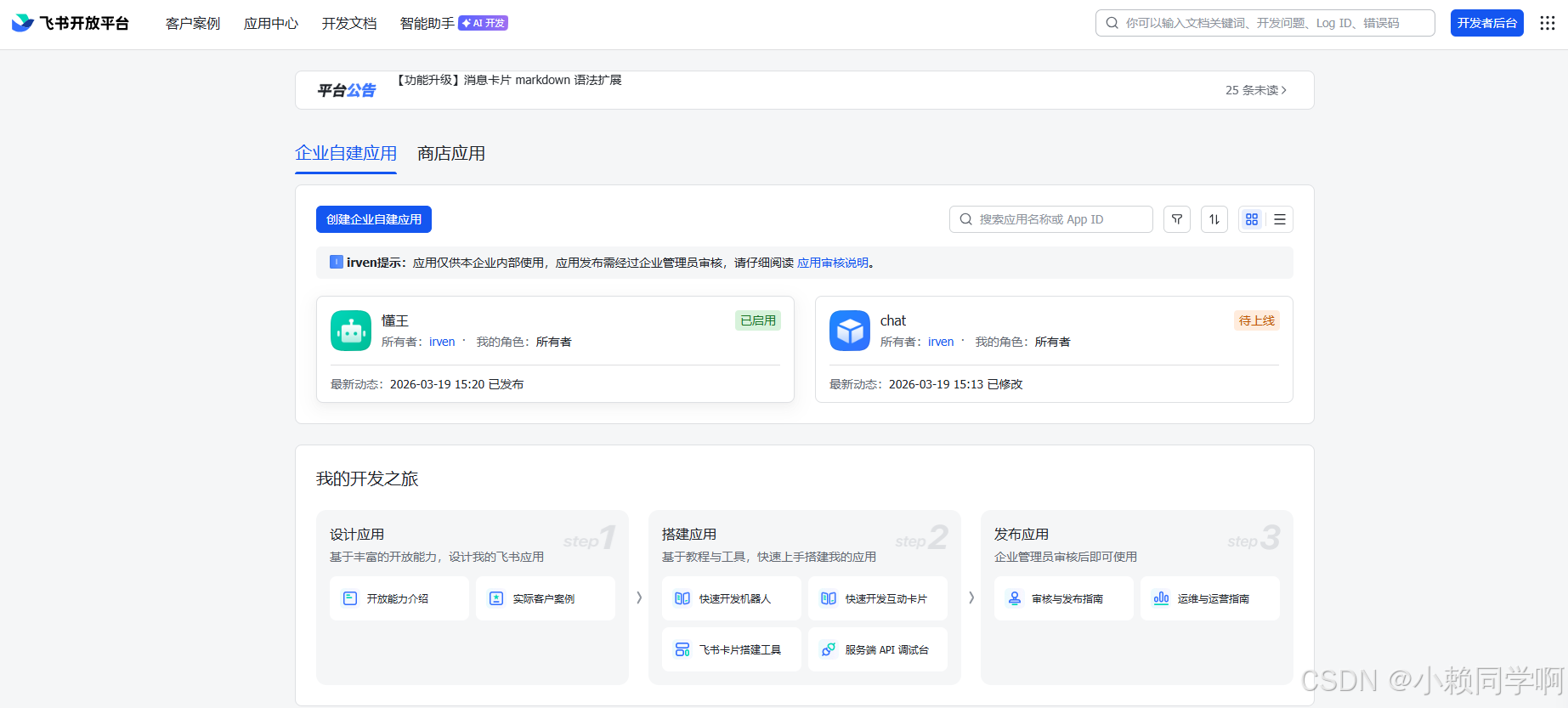Viewport: 1568px width, 708px height.
Task: Open the 懂王 app name
Action: [x=395, y=320]
